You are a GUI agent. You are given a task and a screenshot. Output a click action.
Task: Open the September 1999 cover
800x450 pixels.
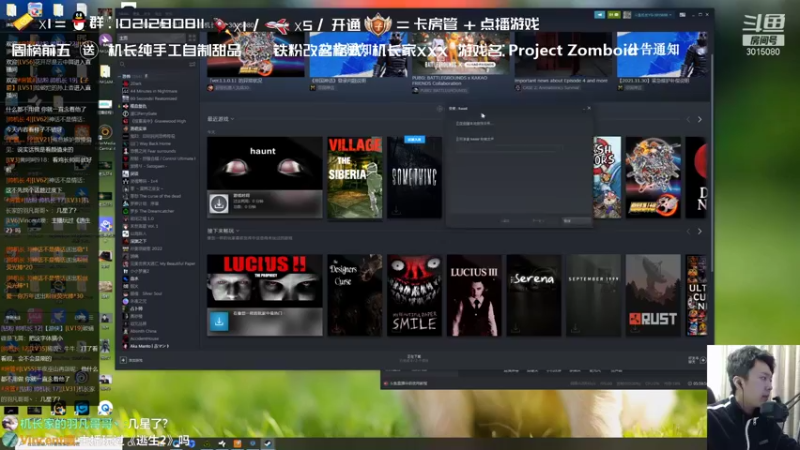[x=593, y=295]
